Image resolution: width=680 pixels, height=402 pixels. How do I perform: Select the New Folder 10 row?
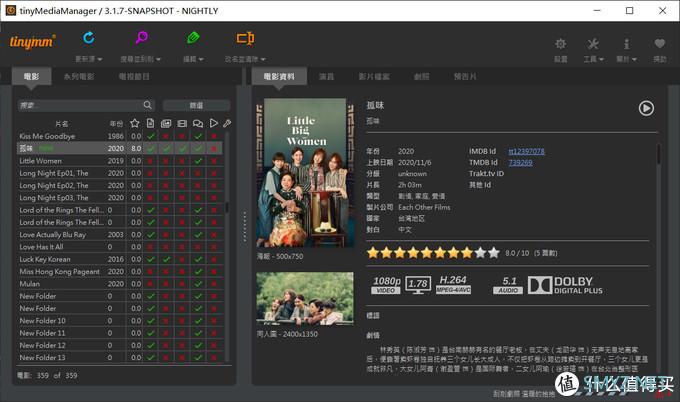120,321
